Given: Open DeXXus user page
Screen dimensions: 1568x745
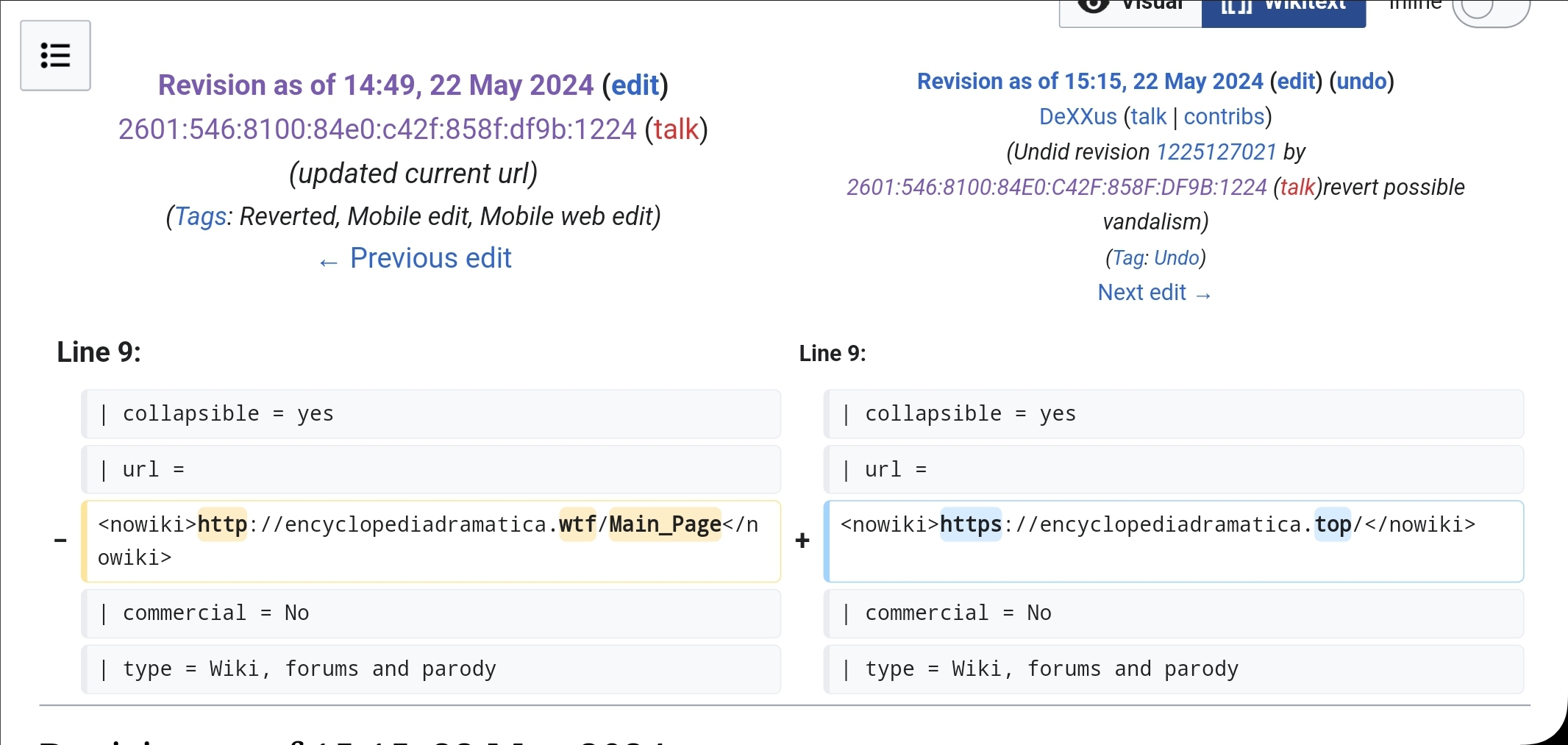Looking at the screenshot, I should pyautogui.click(x=1077, y=116).
